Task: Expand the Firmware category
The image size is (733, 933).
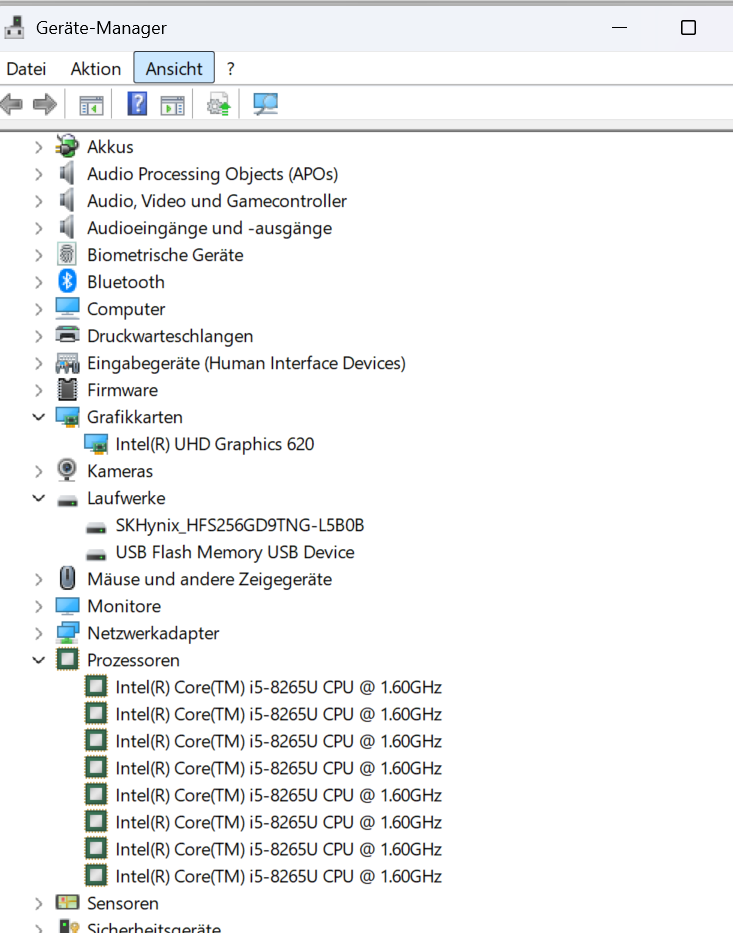Action: click(39, 390)
